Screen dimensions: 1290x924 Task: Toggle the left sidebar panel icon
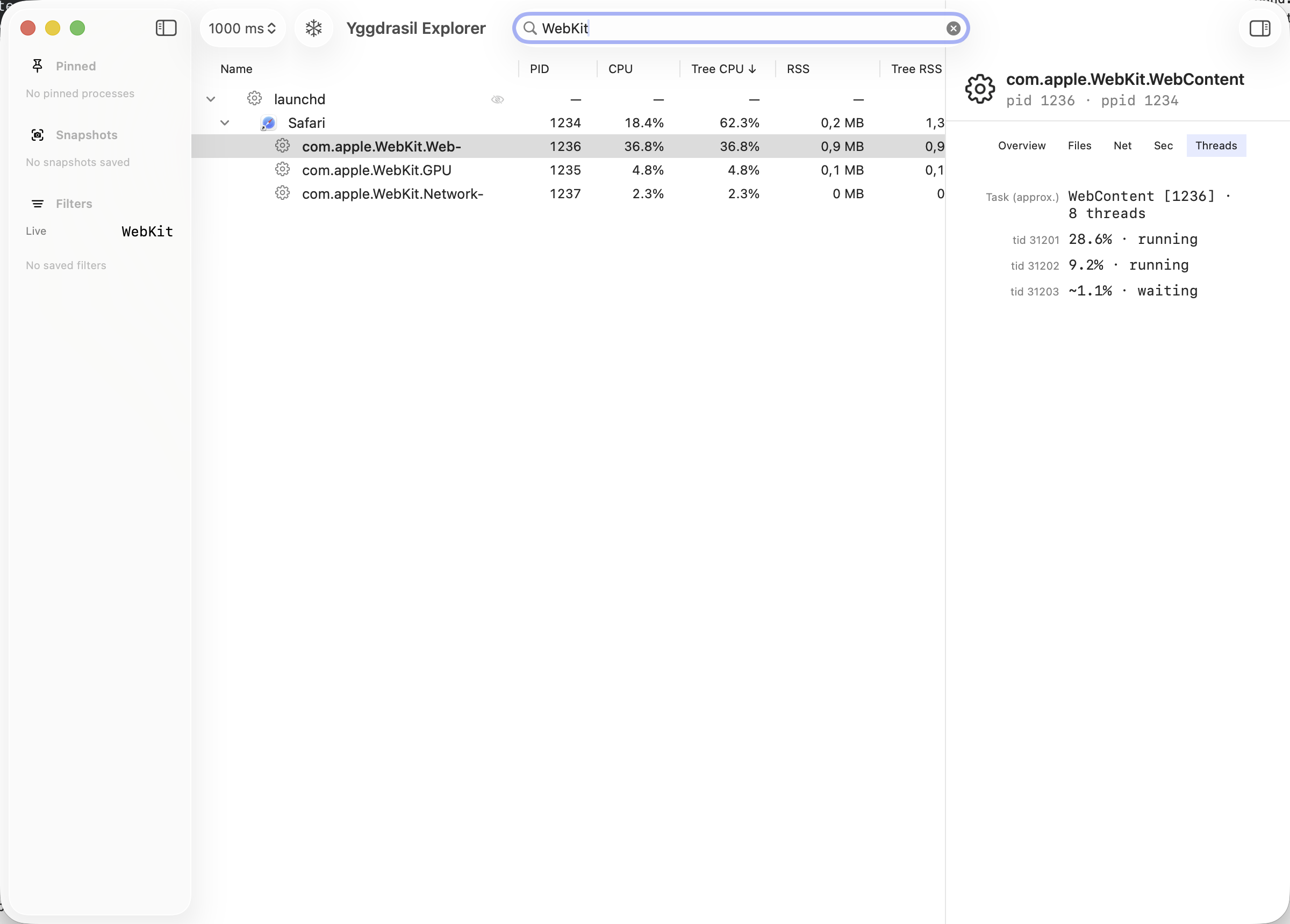166,28
